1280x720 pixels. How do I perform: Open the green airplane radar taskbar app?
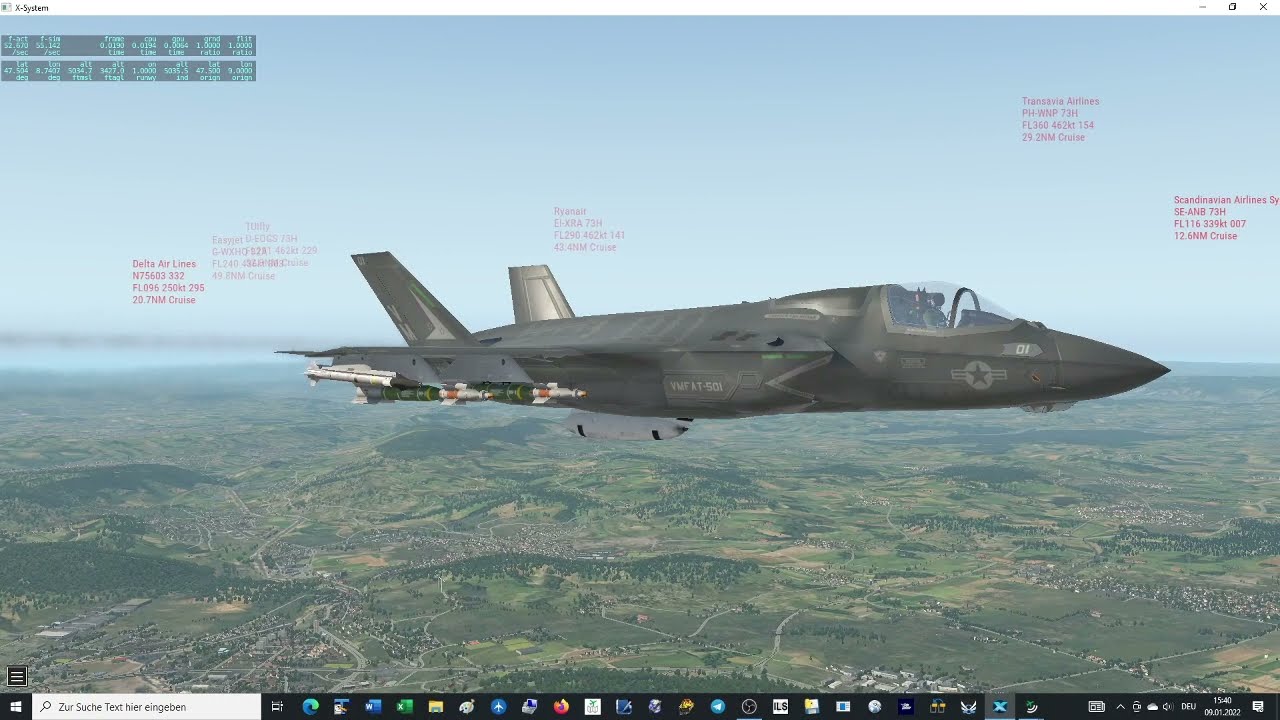point(1031,706)
